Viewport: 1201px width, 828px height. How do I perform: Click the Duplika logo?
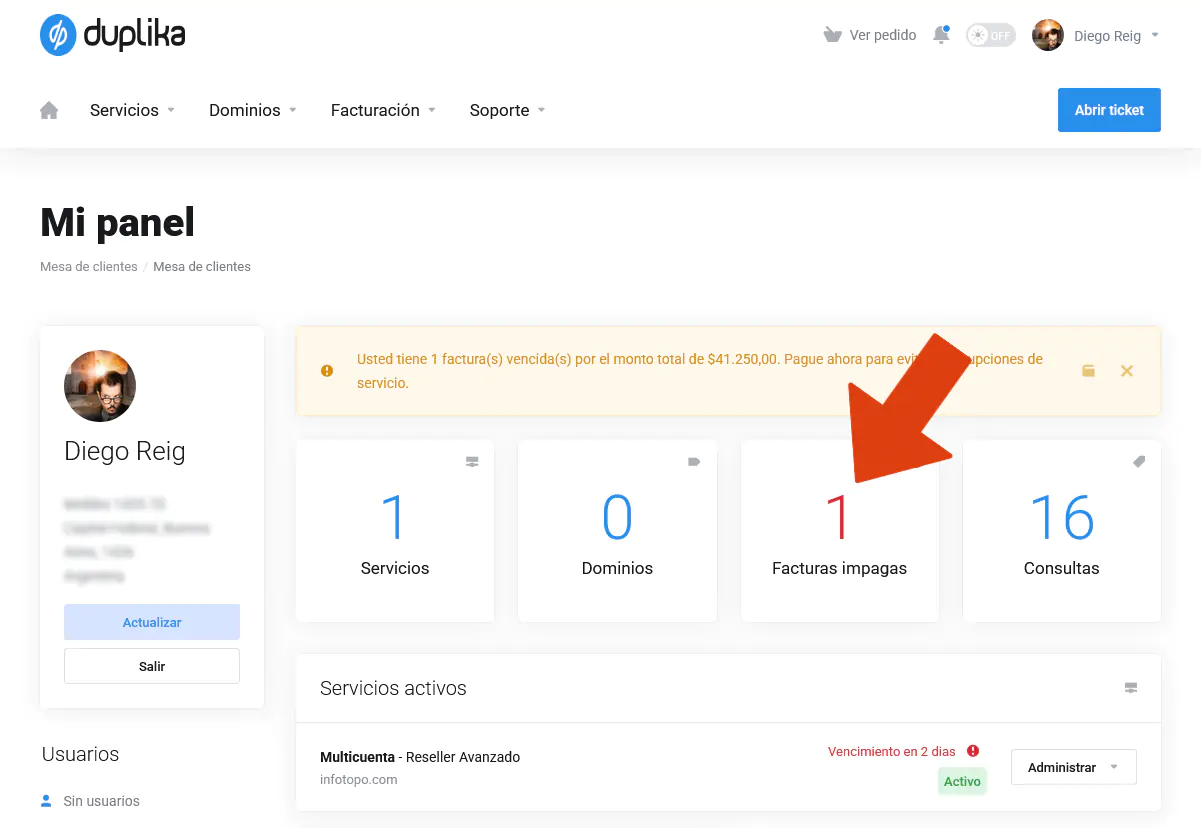(x=113, y=35)
